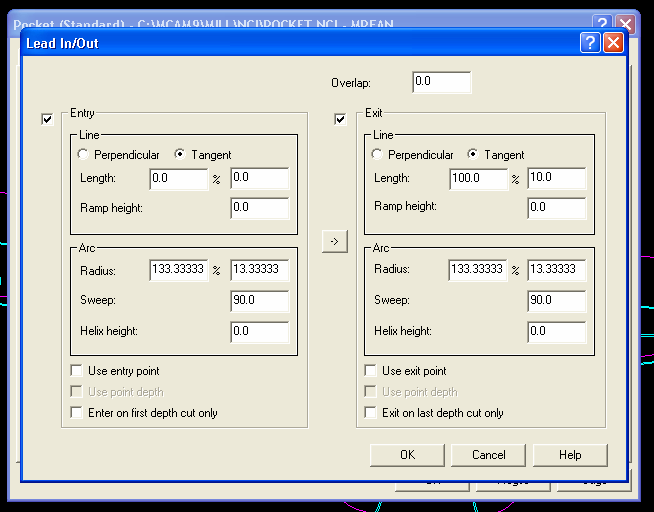The image size is (654, 512).
Task: Click Entry Helix height field
Action: pyautogui.click(x=259, y=332)
